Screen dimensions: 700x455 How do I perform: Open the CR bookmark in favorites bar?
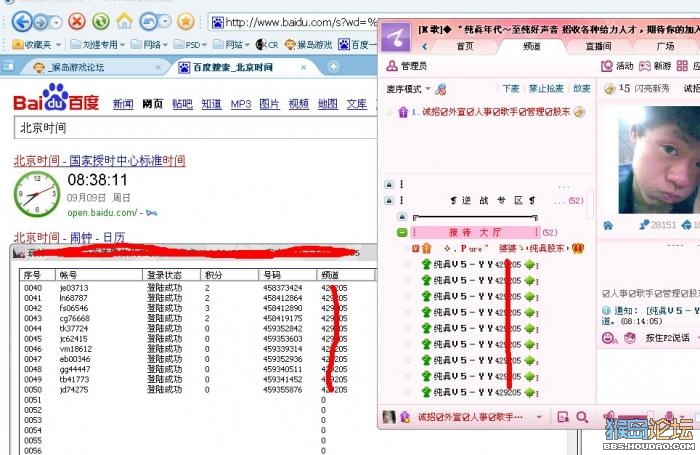[267, 44]
